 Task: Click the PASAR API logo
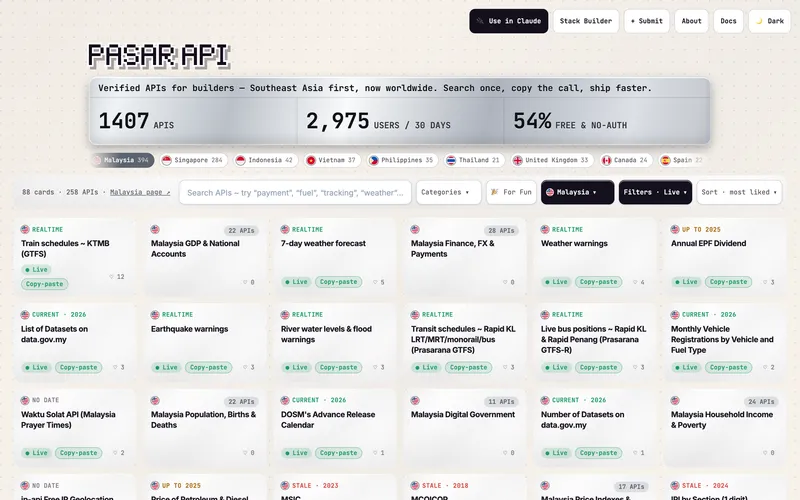(x=159, y=56)
